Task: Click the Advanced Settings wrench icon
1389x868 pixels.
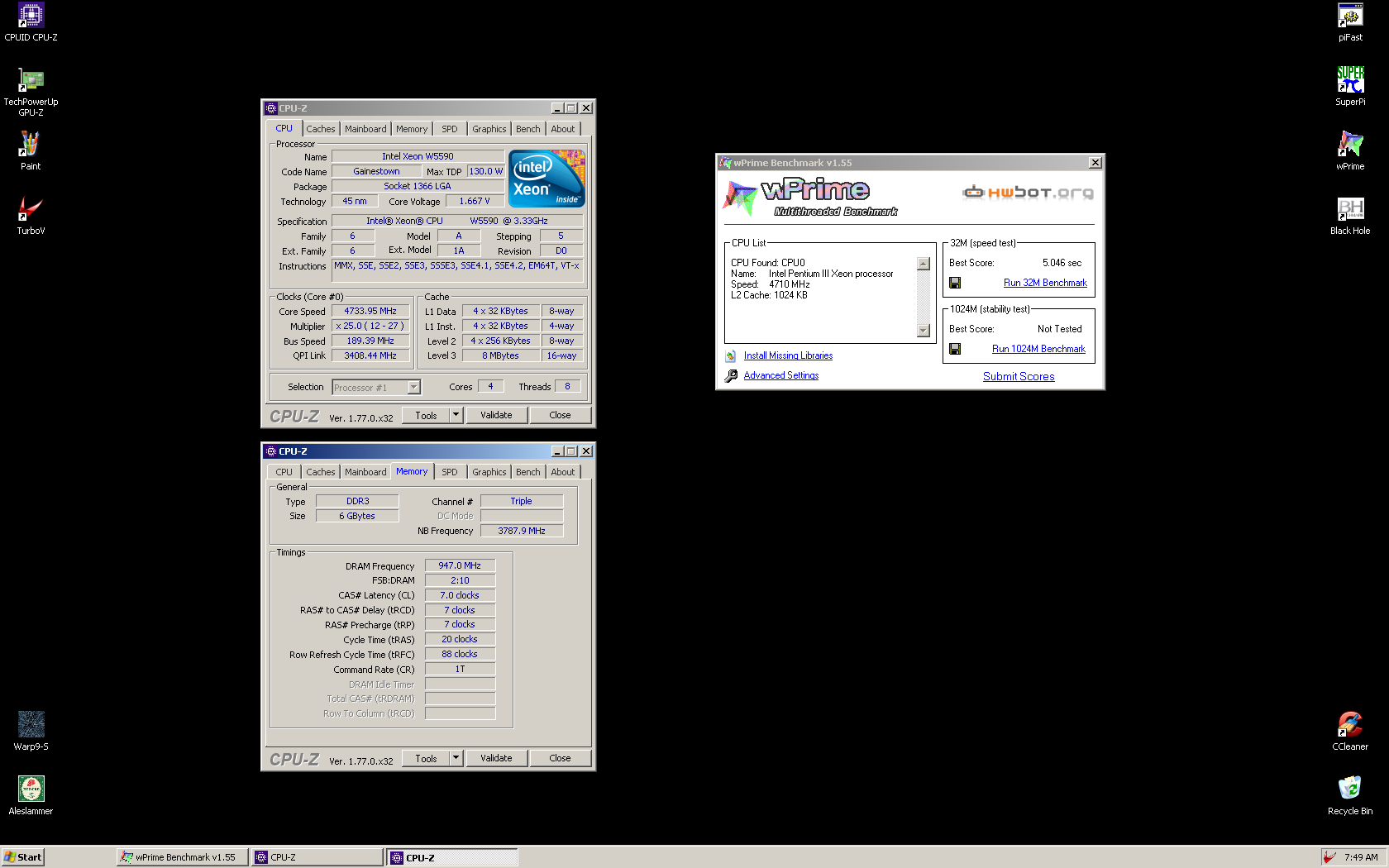Action: (731, 376)
